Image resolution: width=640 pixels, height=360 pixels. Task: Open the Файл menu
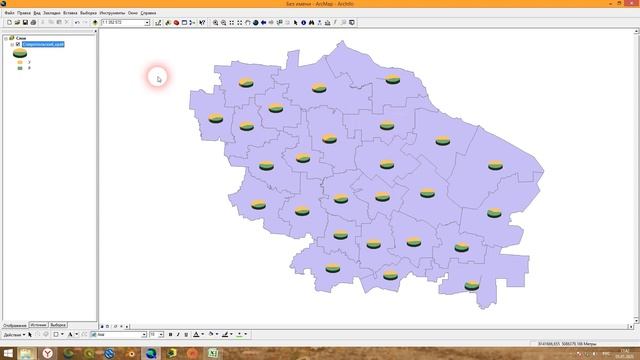tap(9, 13)
